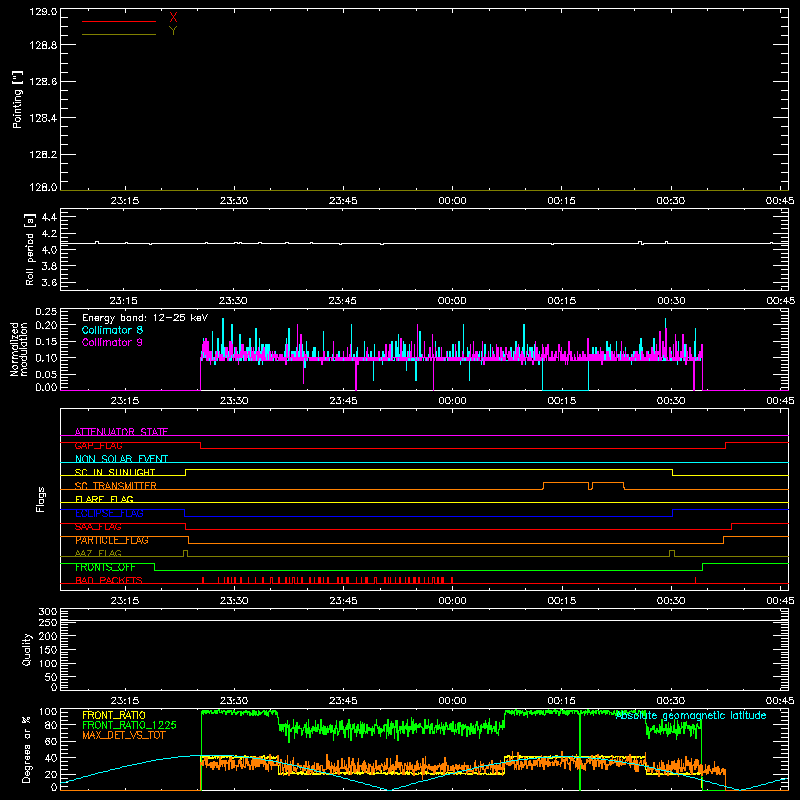This screenshot has height=800, width=800.
Task: Click the 40 tick on Degrees axis
Action: coord(51,758)
